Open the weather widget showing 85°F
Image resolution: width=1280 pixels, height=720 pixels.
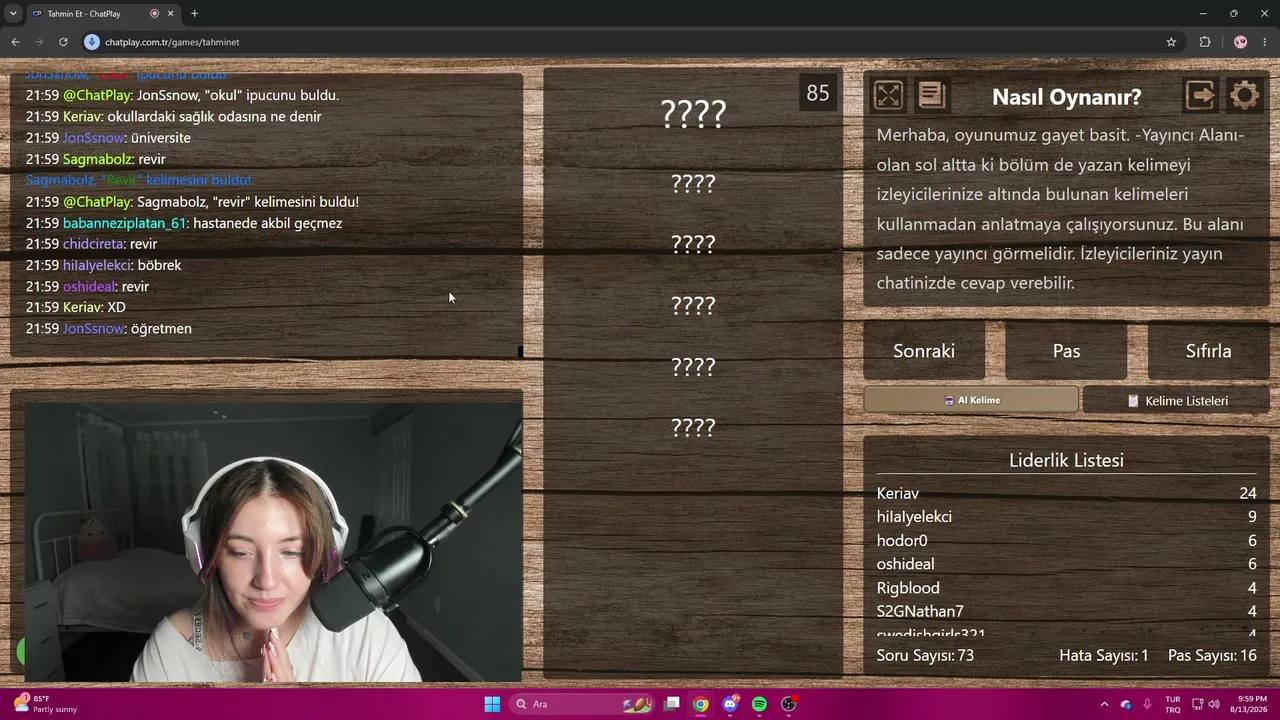point(46,704)
